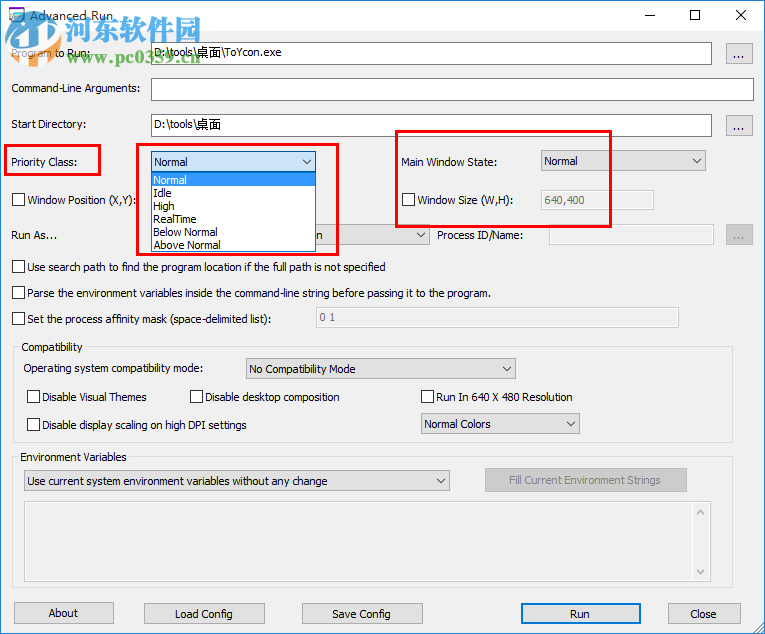
Task: Click the Start Directory field
Action: coord(431,125)
